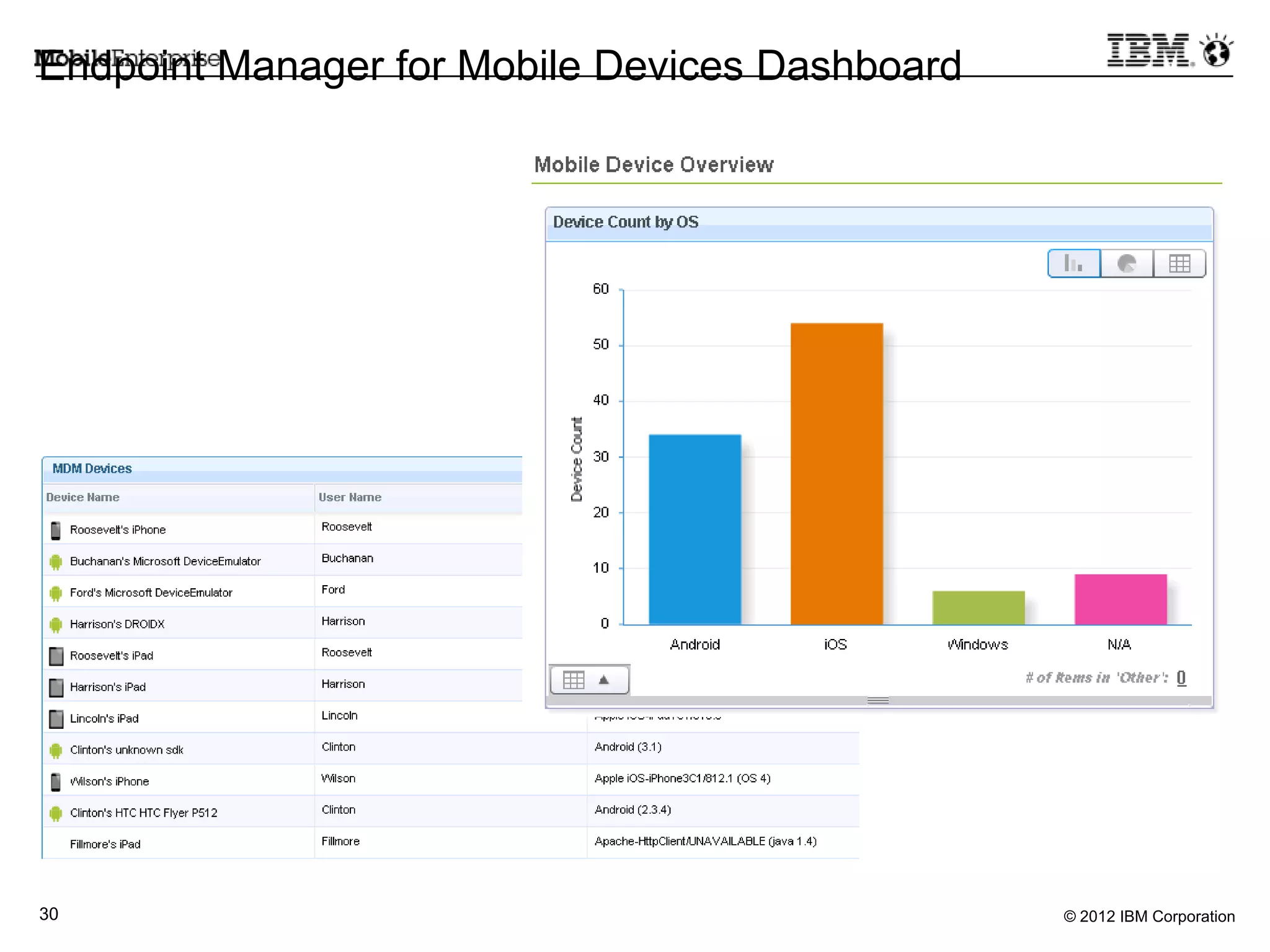Image resolution: width=1270 pixels, height=952 pixels.
Task: Switch to bar chart view
Action: (x=1074, y=263)
